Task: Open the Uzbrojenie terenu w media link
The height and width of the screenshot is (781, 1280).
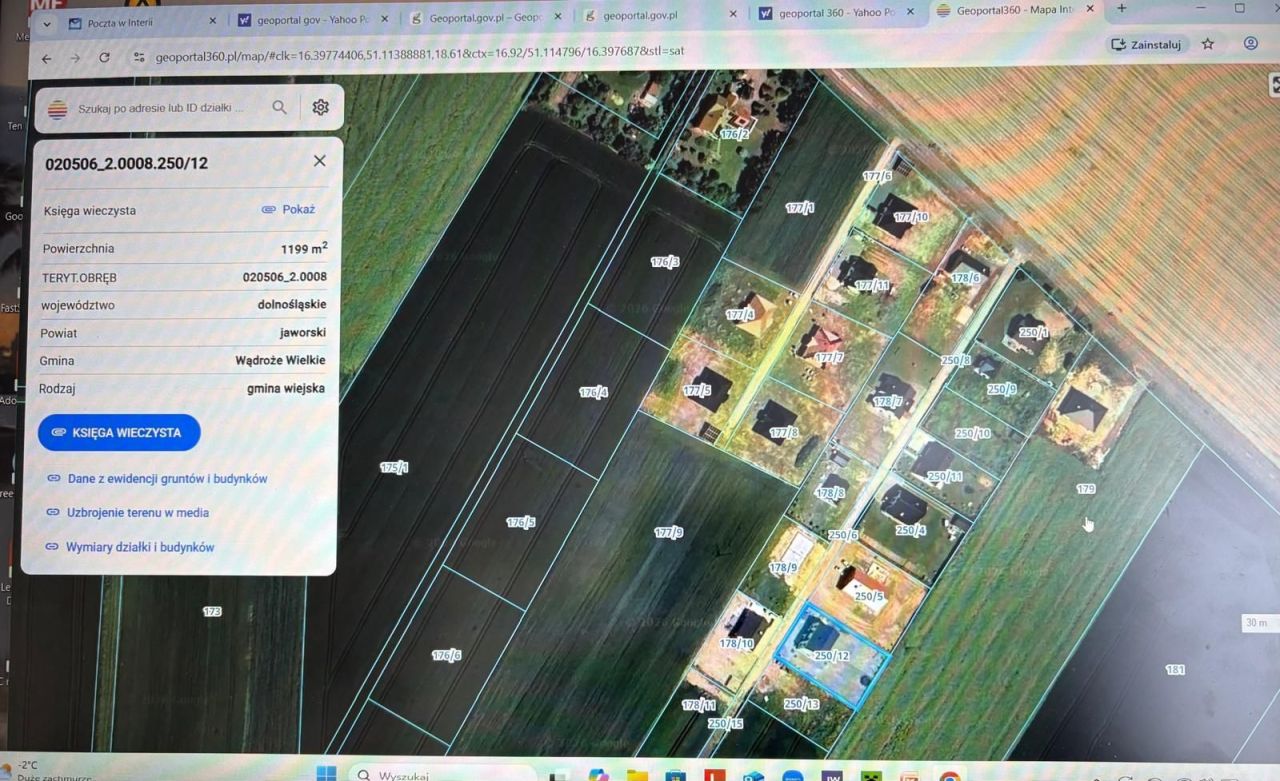Action: [128, 513]
